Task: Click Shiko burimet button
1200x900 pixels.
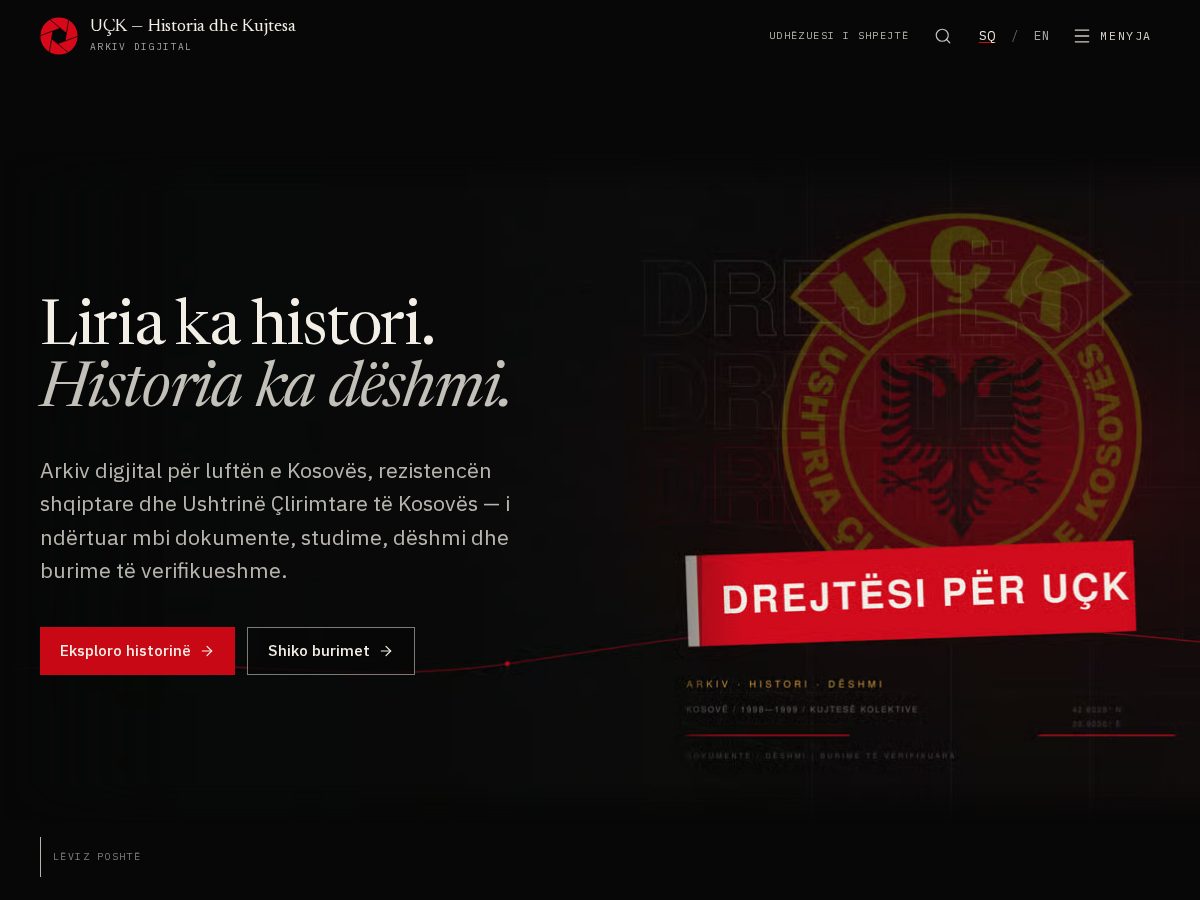Action: (331, 651)
